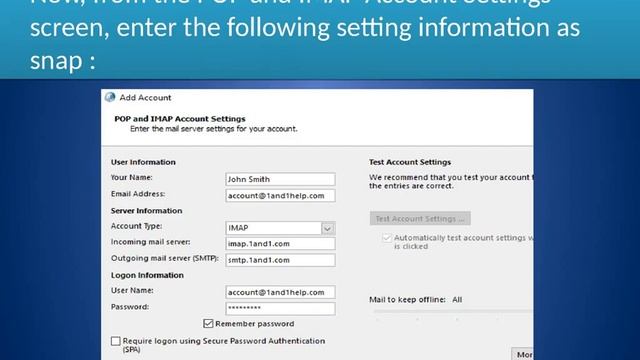Image resolution: width=640 pixels, height=360 pixels.
Task: Click the Add Account globe icon
Action: point(110,97)
